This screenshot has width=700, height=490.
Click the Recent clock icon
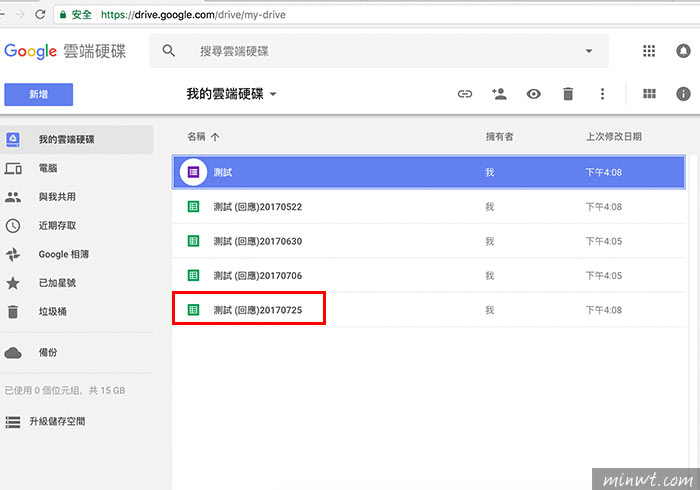click(13, 226)
